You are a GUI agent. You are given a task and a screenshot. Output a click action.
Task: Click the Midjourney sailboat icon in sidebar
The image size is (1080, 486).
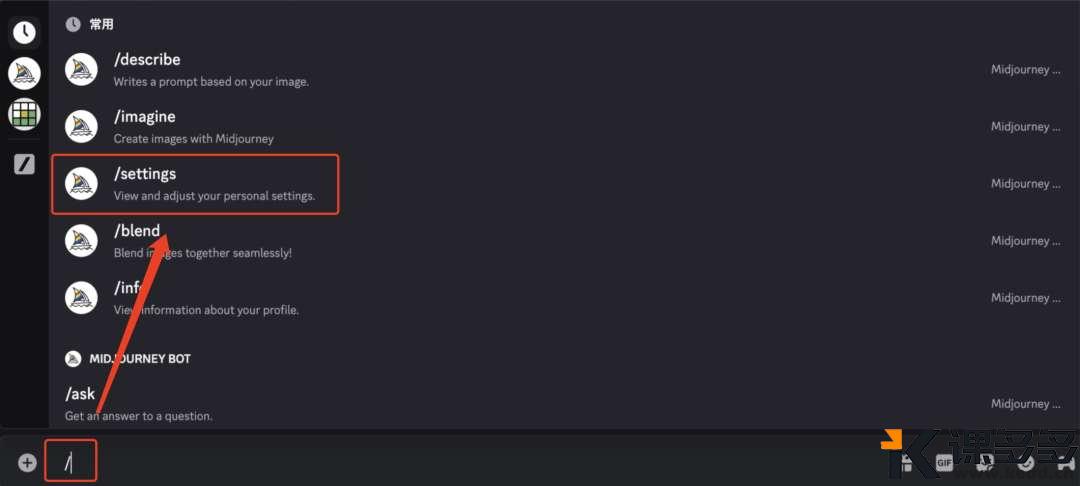tap(24, 73)
